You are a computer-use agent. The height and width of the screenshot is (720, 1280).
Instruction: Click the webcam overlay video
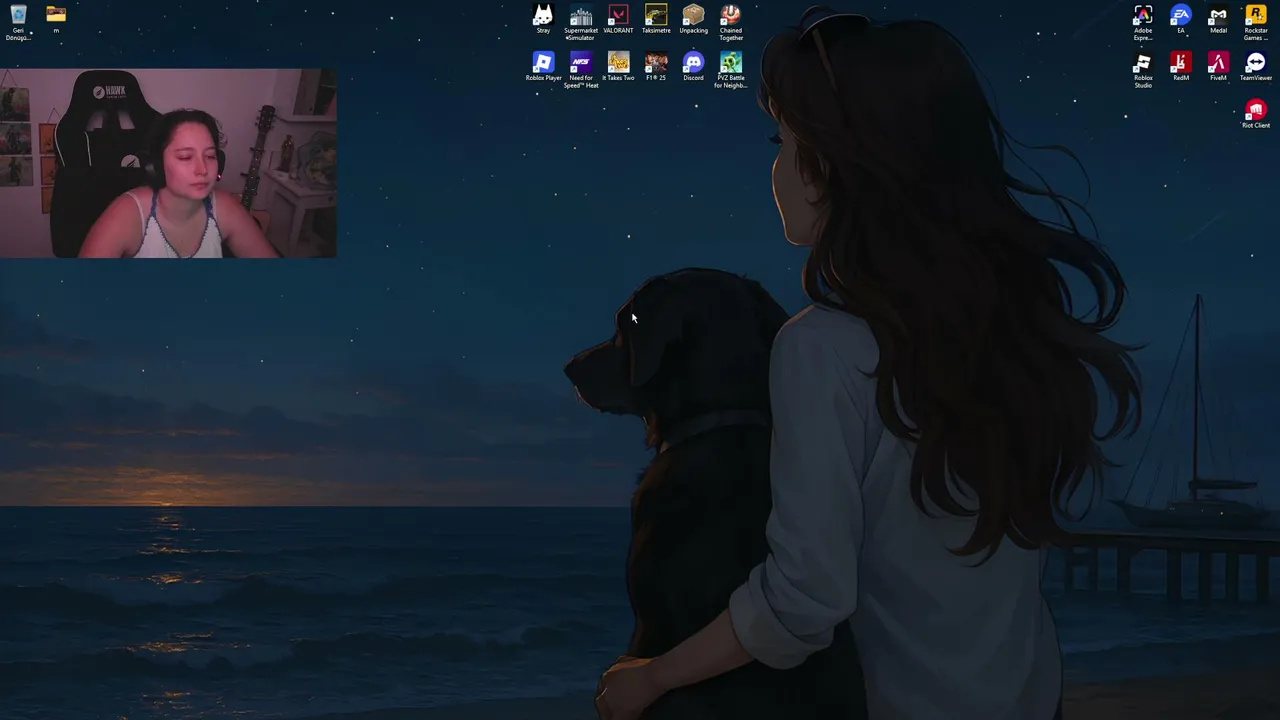tap(168, 163)
